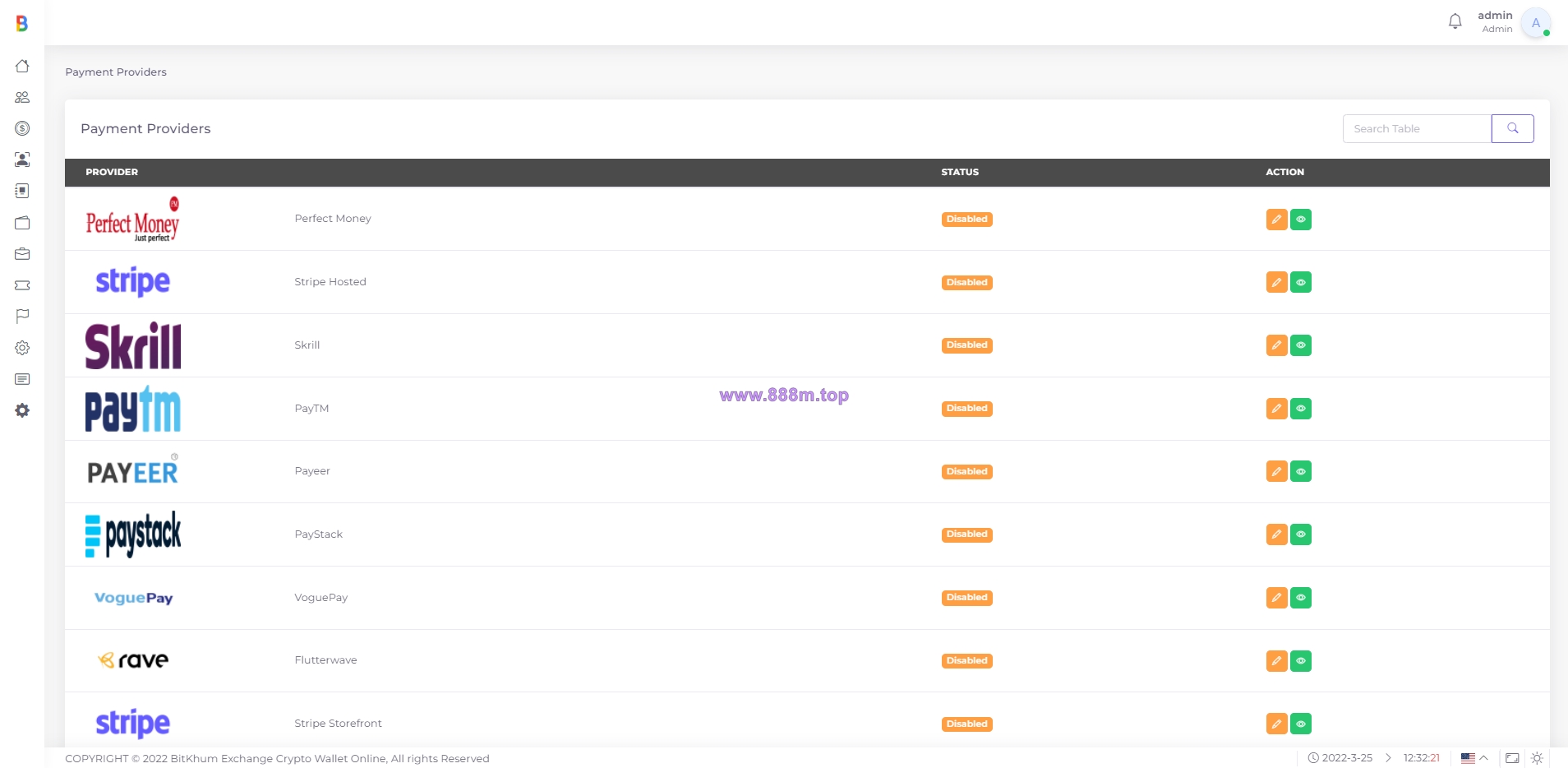Toggle Skrill provider status with eye icon

click(x=1301, y=345)
